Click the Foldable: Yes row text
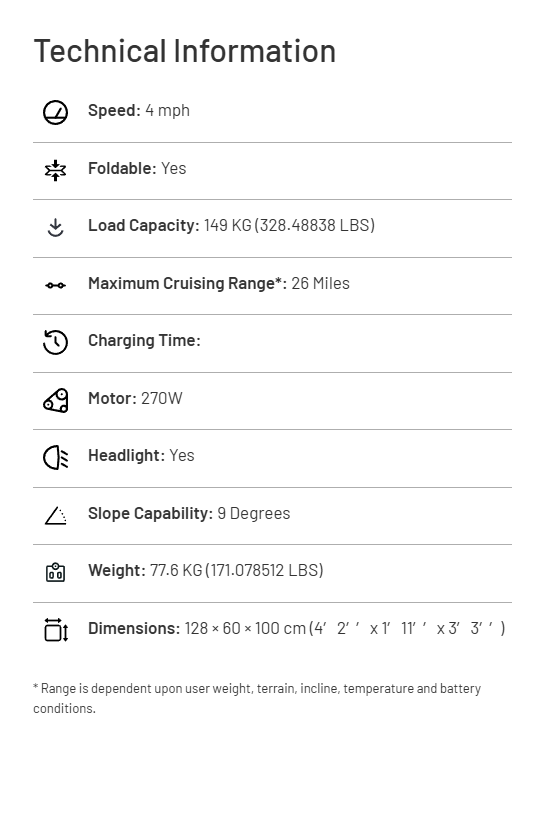Screen dimensions: 541x815 pyautogui.click(x=137, y=168)
